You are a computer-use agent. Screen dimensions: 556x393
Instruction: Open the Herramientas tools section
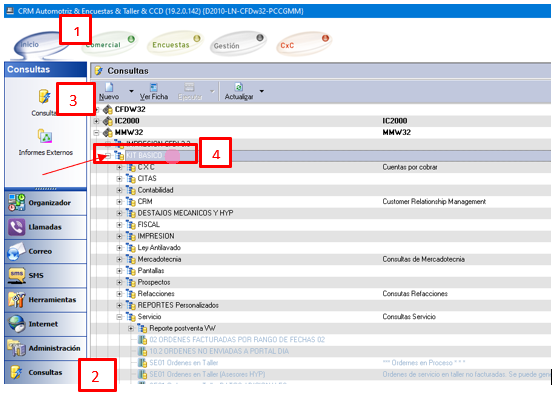[45, 300]
